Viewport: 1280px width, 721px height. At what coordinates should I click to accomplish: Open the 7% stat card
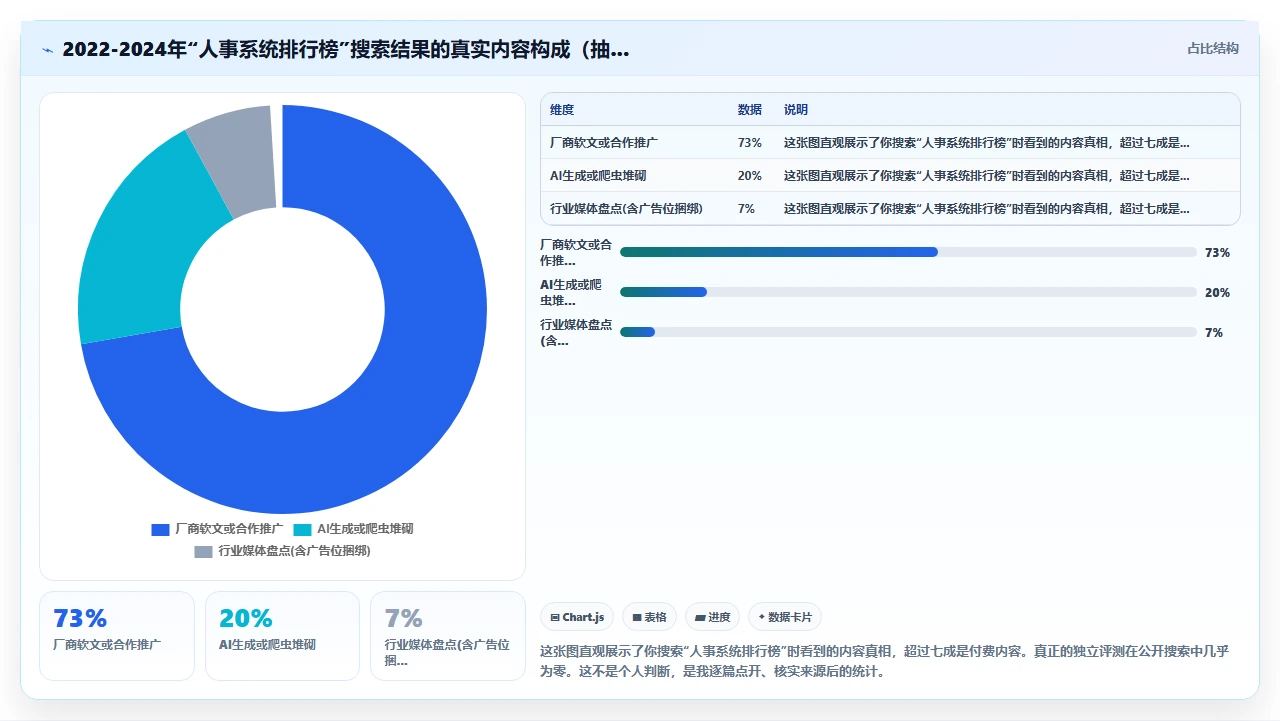(448, 636)
